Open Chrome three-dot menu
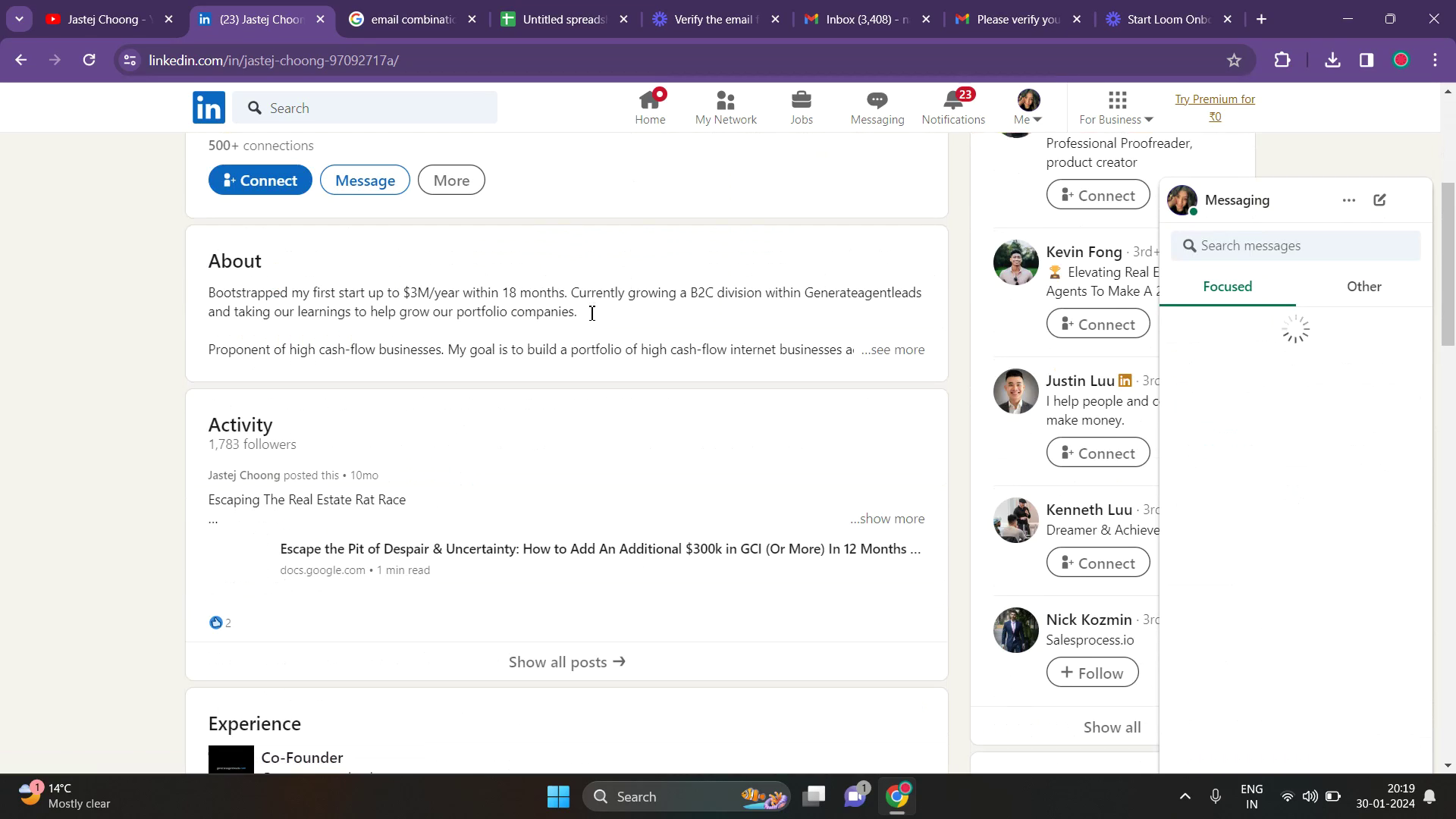Viewport: 1456px width, 819px height. 1436,61
